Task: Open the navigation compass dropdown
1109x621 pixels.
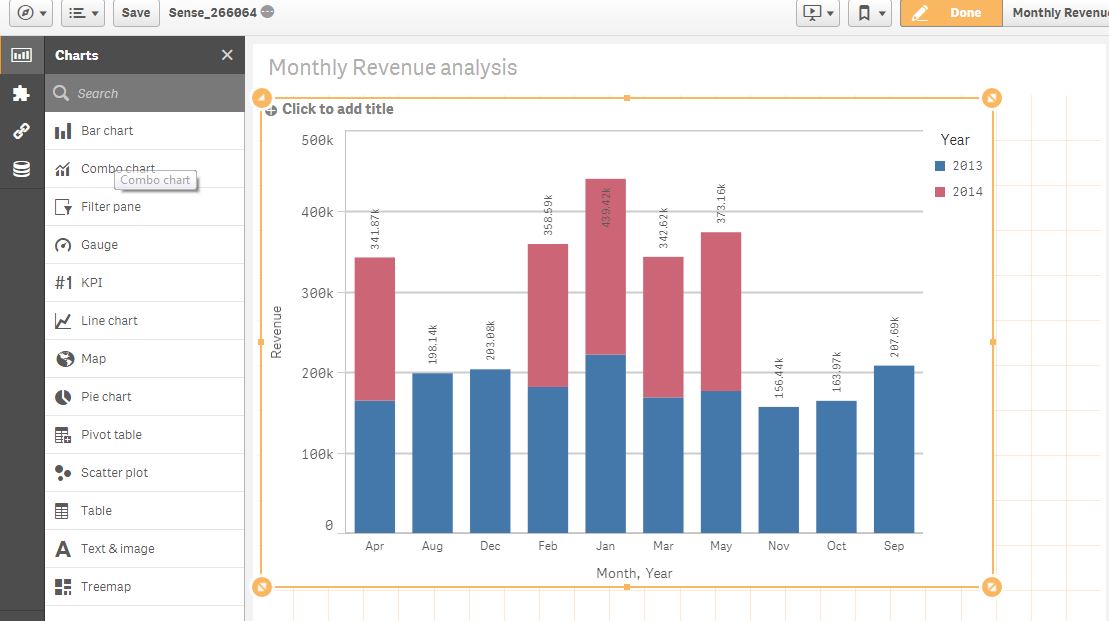Action: 29,14
